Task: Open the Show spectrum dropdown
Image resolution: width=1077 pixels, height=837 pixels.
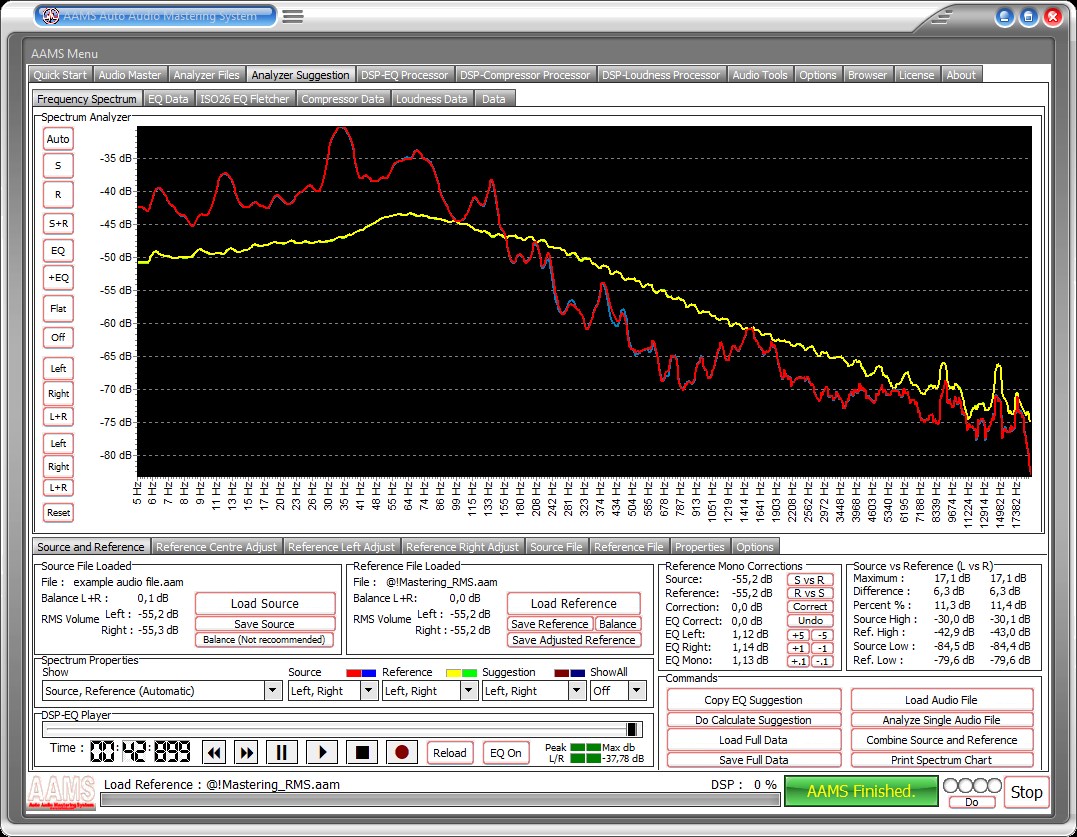Action: pos(273,691)
